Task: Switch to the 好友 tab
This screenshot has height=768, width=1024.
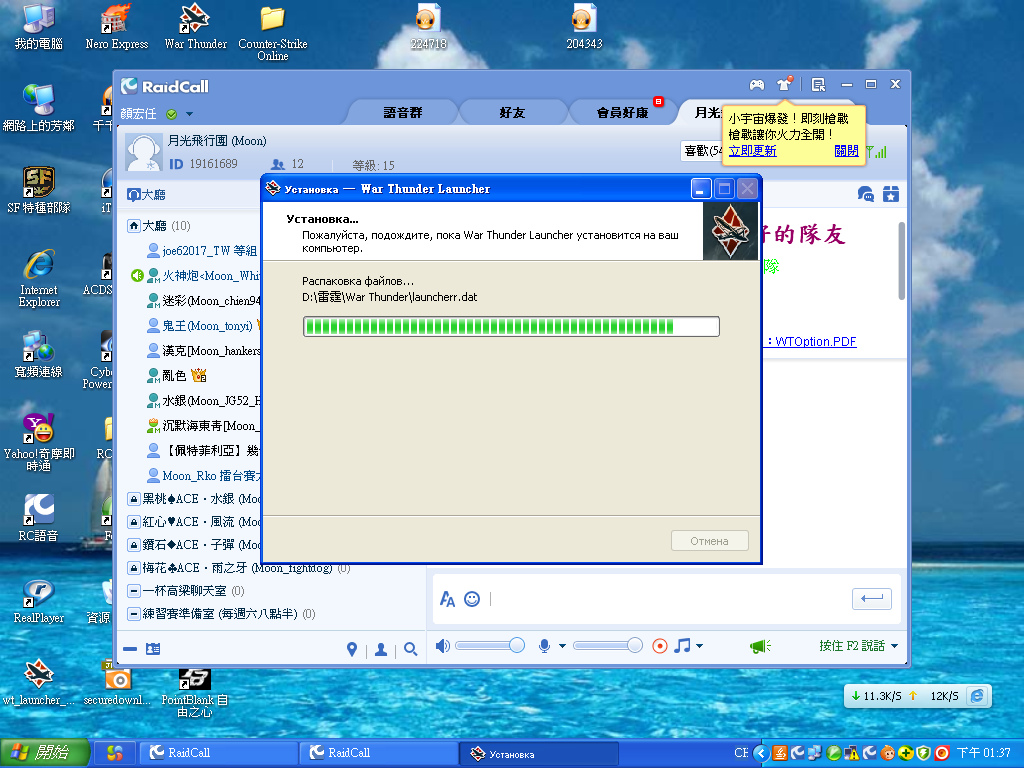Action: (512, 112)
